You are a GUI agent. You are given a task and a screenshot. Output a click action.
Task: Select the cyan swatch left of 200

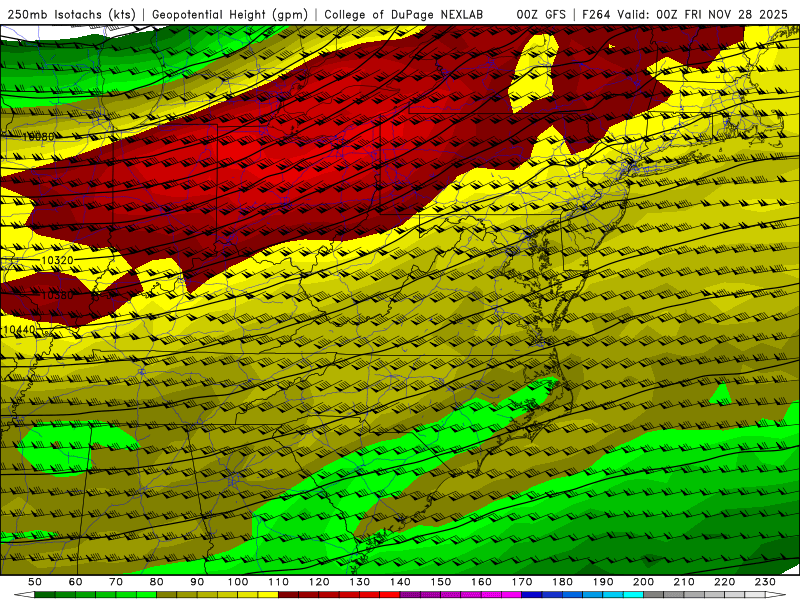click(x=634, y=595)
